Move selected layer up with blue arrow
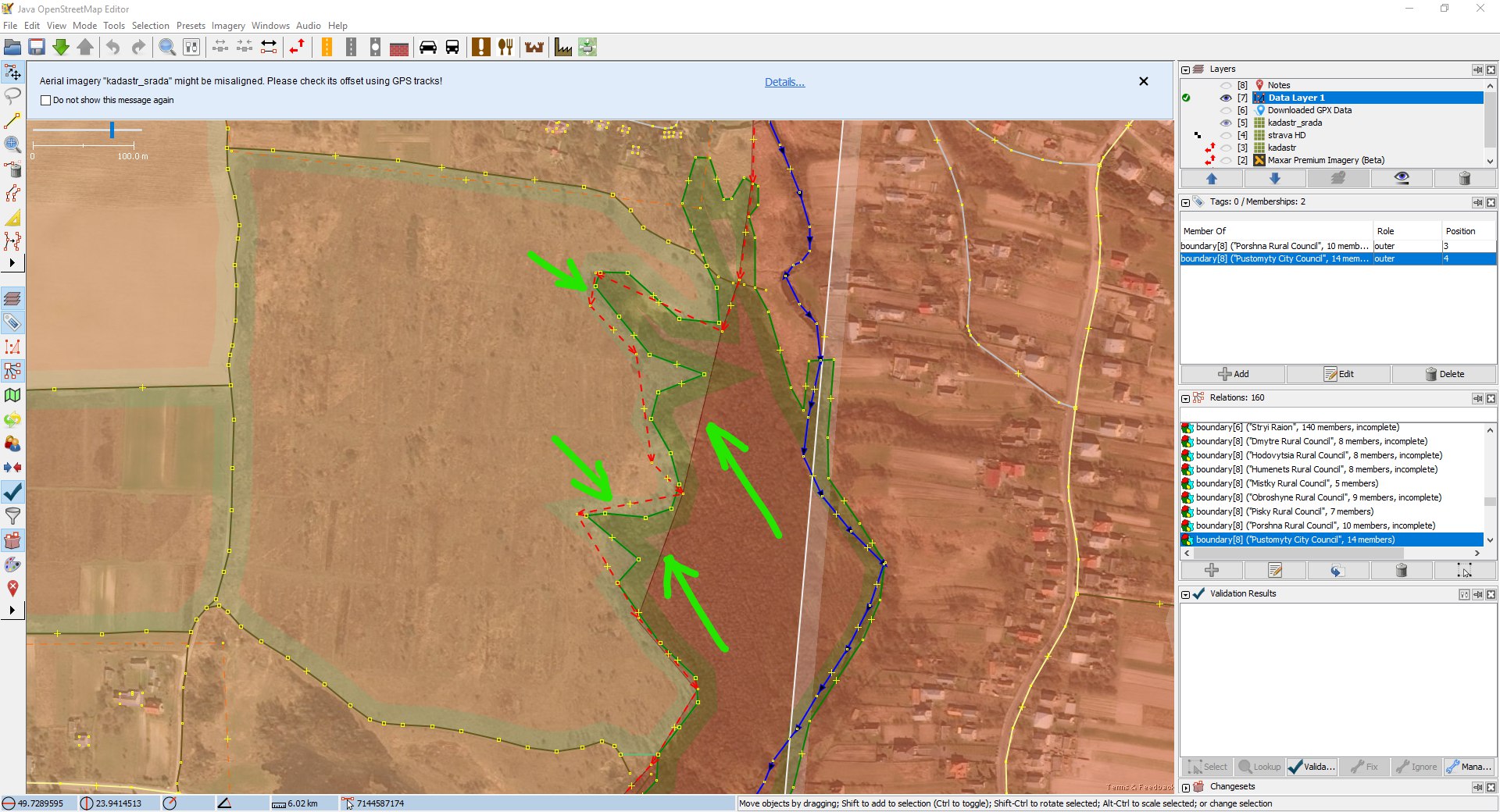 click(1212, 179)
